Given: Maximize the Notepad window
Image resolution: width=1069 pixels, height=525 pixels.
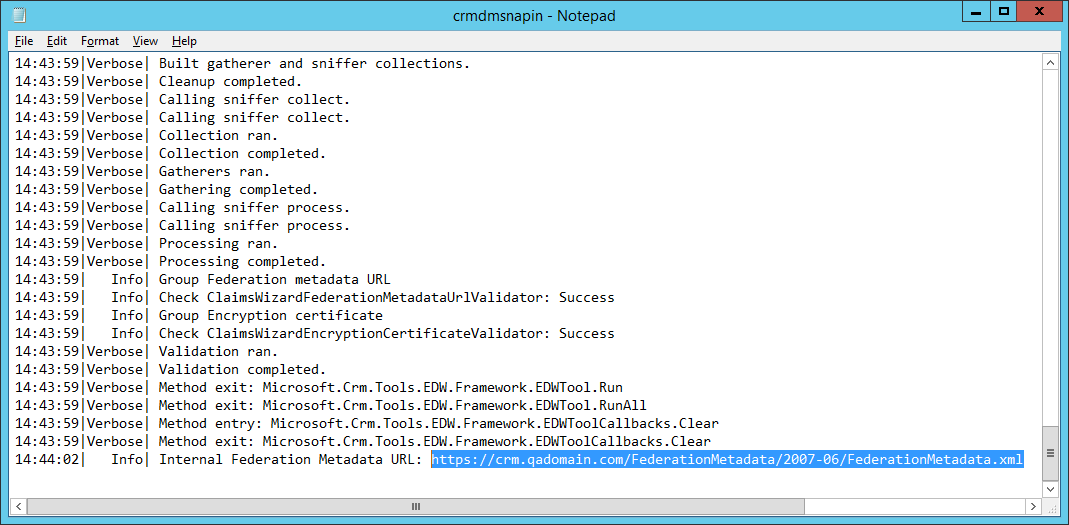Looking at the screenshot, I should [1004, 11].
